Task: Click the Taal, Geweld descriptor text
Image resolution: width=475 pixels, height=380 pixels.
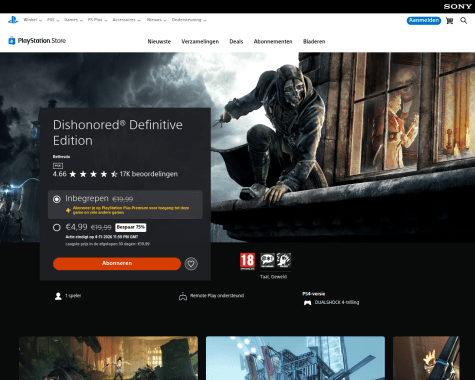Action: point(274,277)
